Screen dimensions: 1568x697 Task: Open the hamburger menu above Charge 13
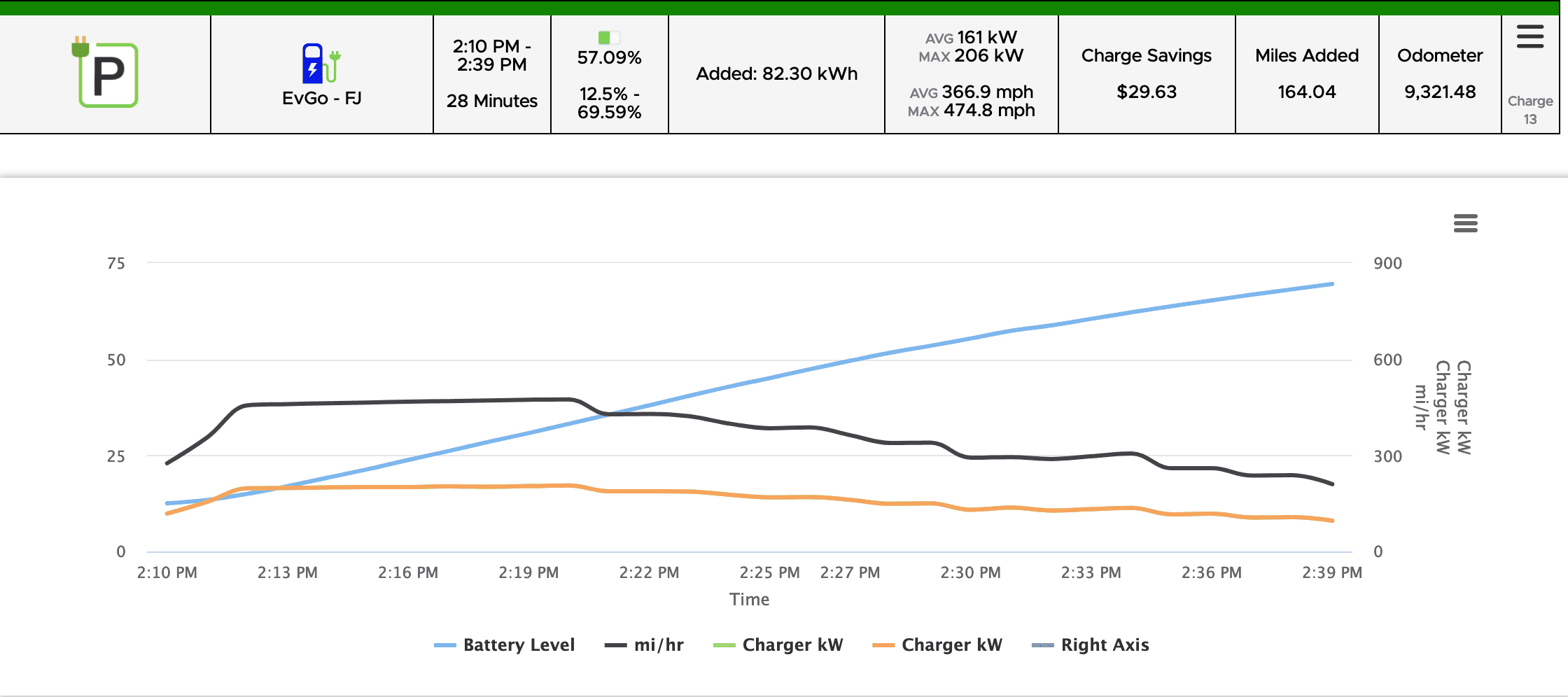pyautogui.click(x=1530, y=36)
